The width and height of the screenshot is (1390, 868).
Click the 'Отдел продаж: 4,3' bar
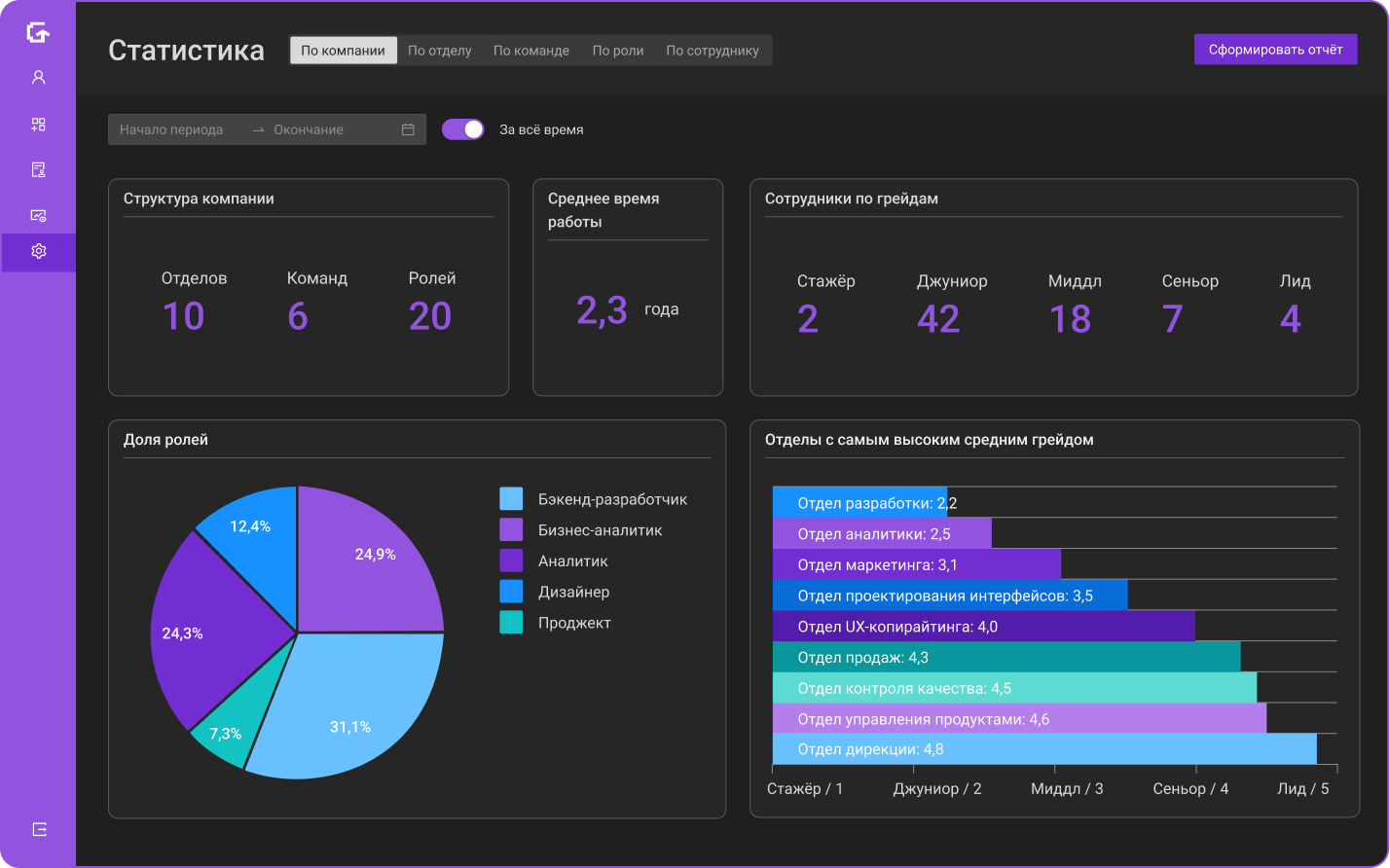(x=1006, y=657)
